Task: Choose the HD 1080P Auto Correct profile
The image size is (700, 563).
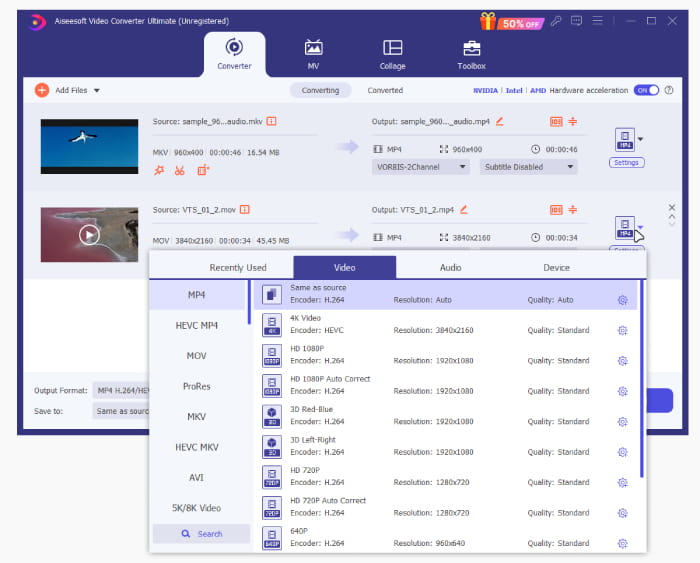Action: [x=445, y=385]
